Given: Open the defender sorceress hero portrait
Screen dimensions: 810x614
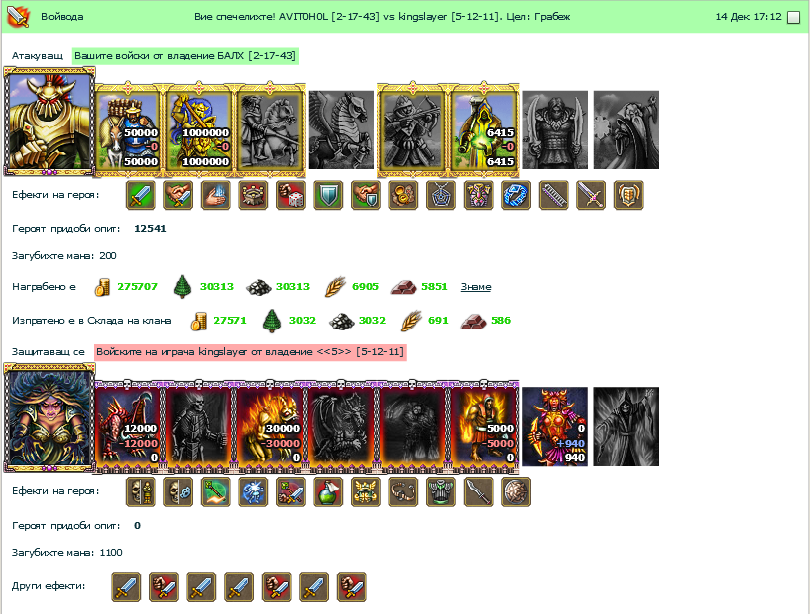Looking at the screenshot, I should click(49, 418).
